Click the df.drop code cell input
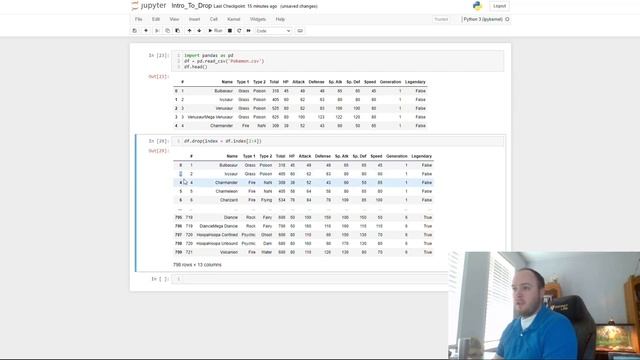The image size is (640, 360). click(x=338, y=141)
